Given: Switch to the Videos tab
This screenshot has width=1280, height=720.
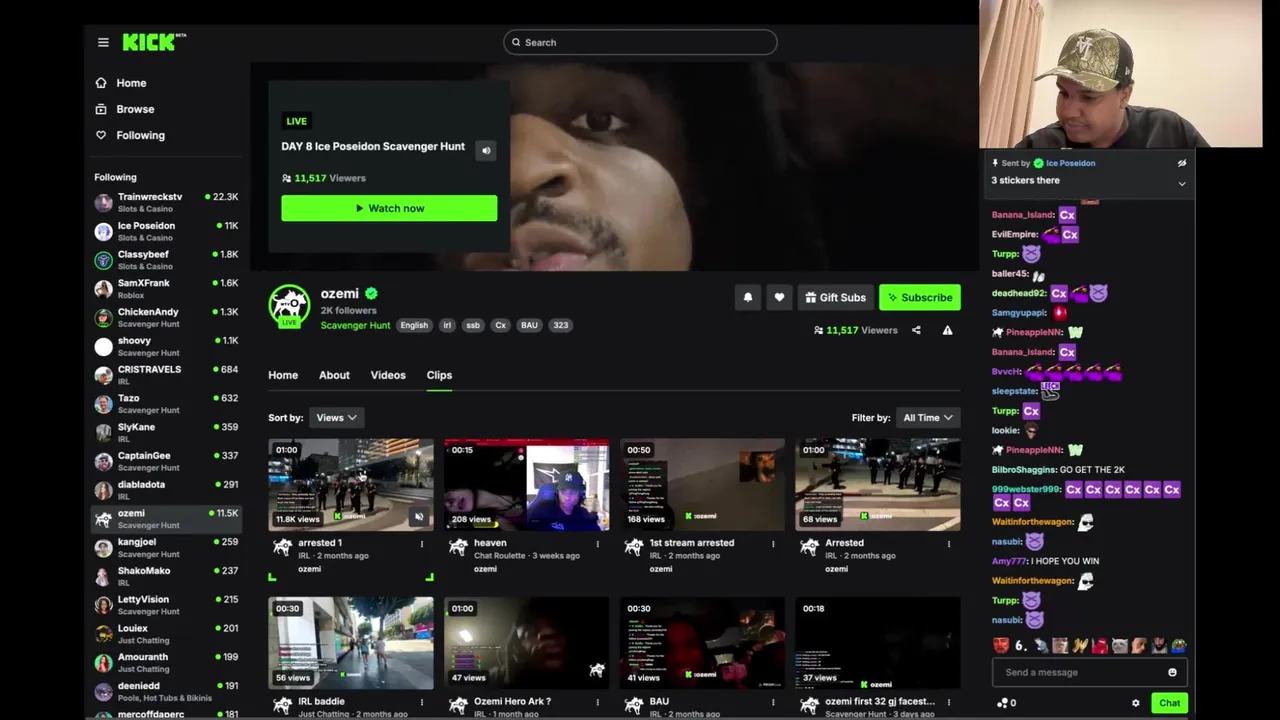Looking at the screenshot, I should 388,375.
